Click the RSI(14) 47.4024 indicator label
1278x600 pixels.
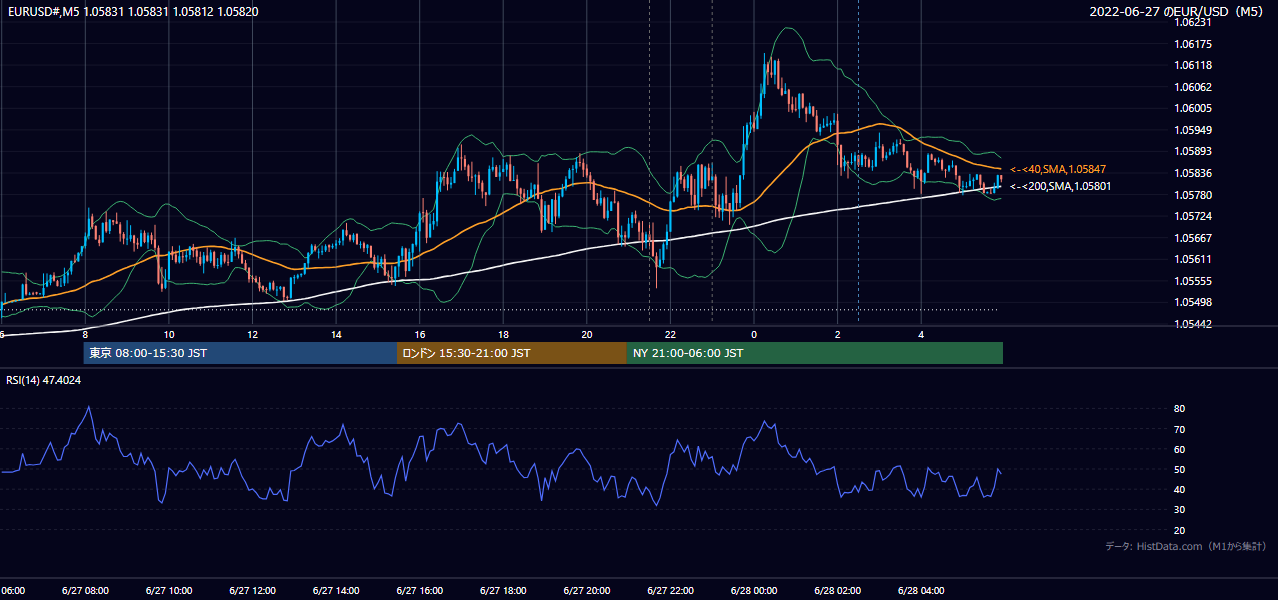44,380
